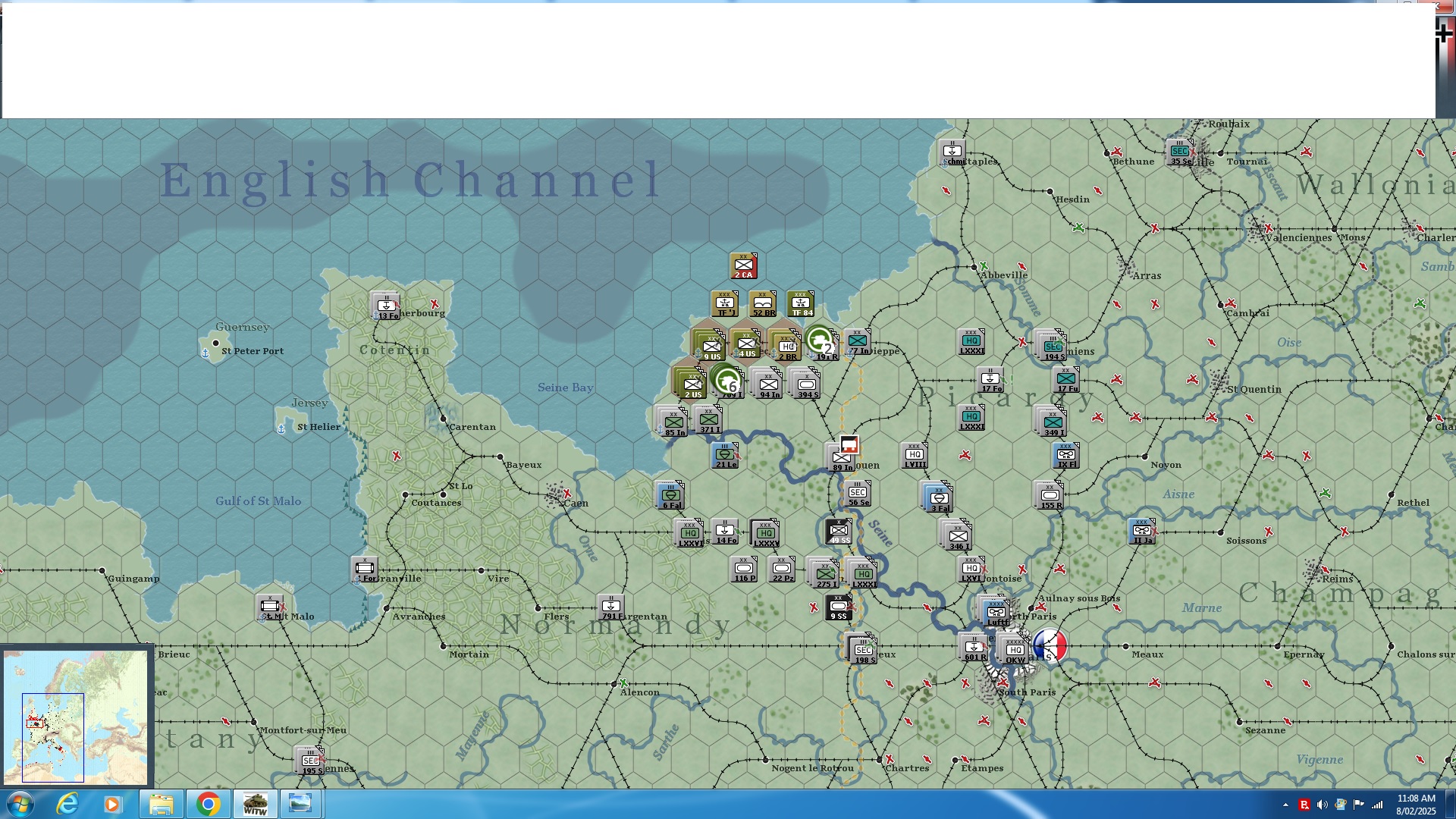The image size is (1456, 819).
Task: Select the 2 CA Canadian division counter
Action: (743, 266)
